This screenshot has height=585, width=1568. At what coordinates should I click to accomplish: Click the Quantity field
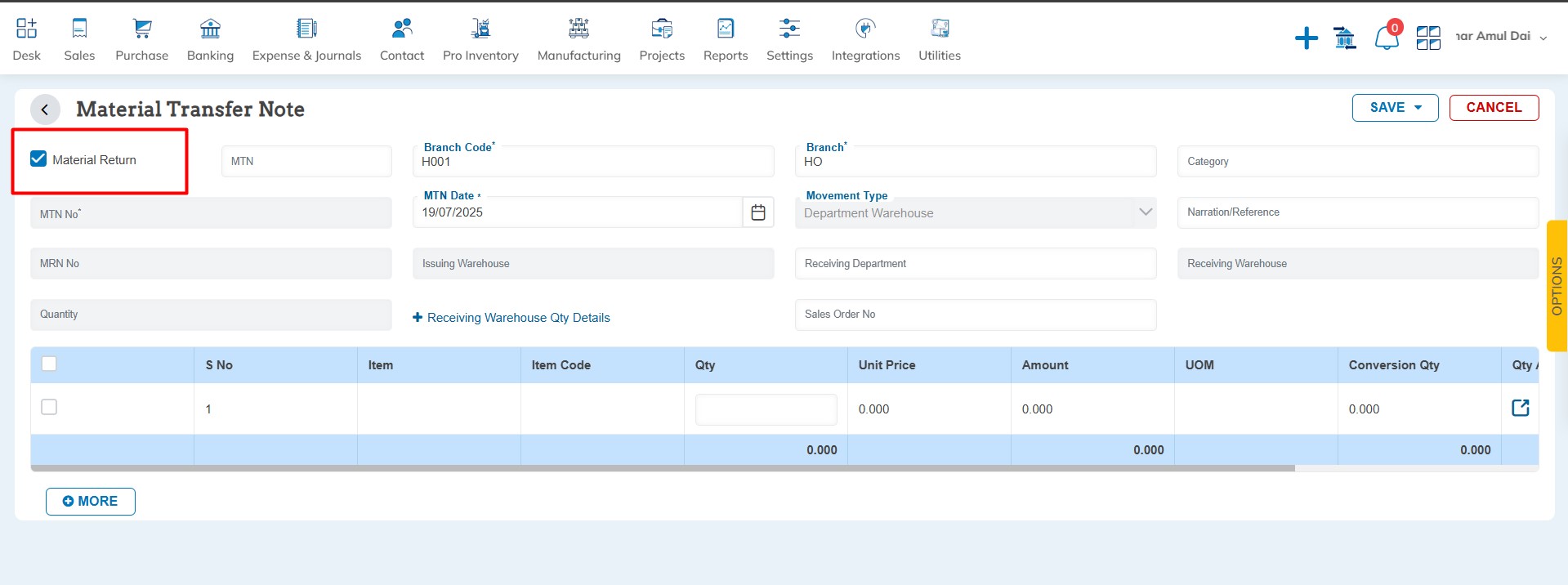pos(211,315)
